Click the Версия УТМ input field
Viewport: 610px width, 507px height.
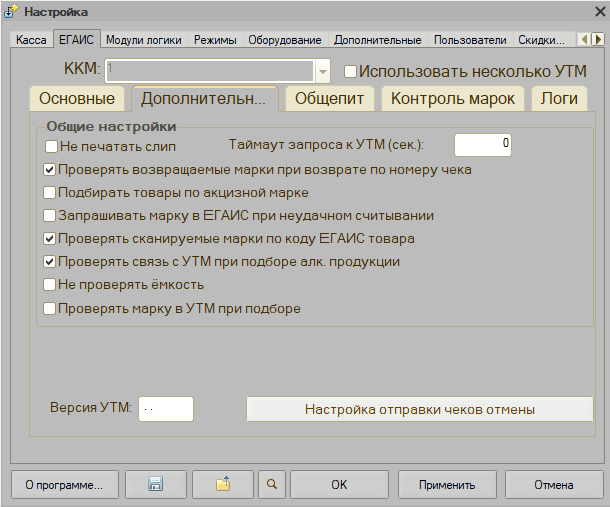(x=165, y=409)
